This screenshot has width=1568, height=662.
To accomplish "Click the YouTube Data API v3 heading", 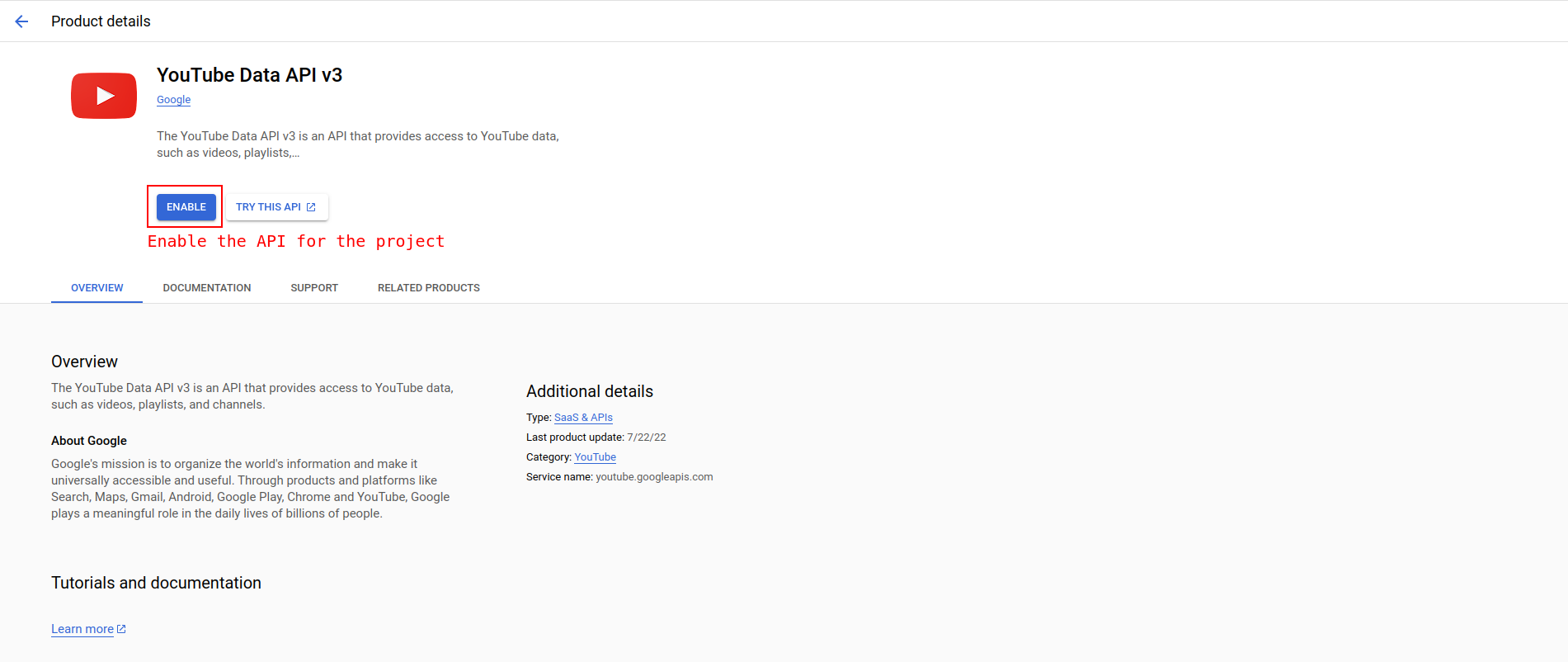I will (249, 75).
